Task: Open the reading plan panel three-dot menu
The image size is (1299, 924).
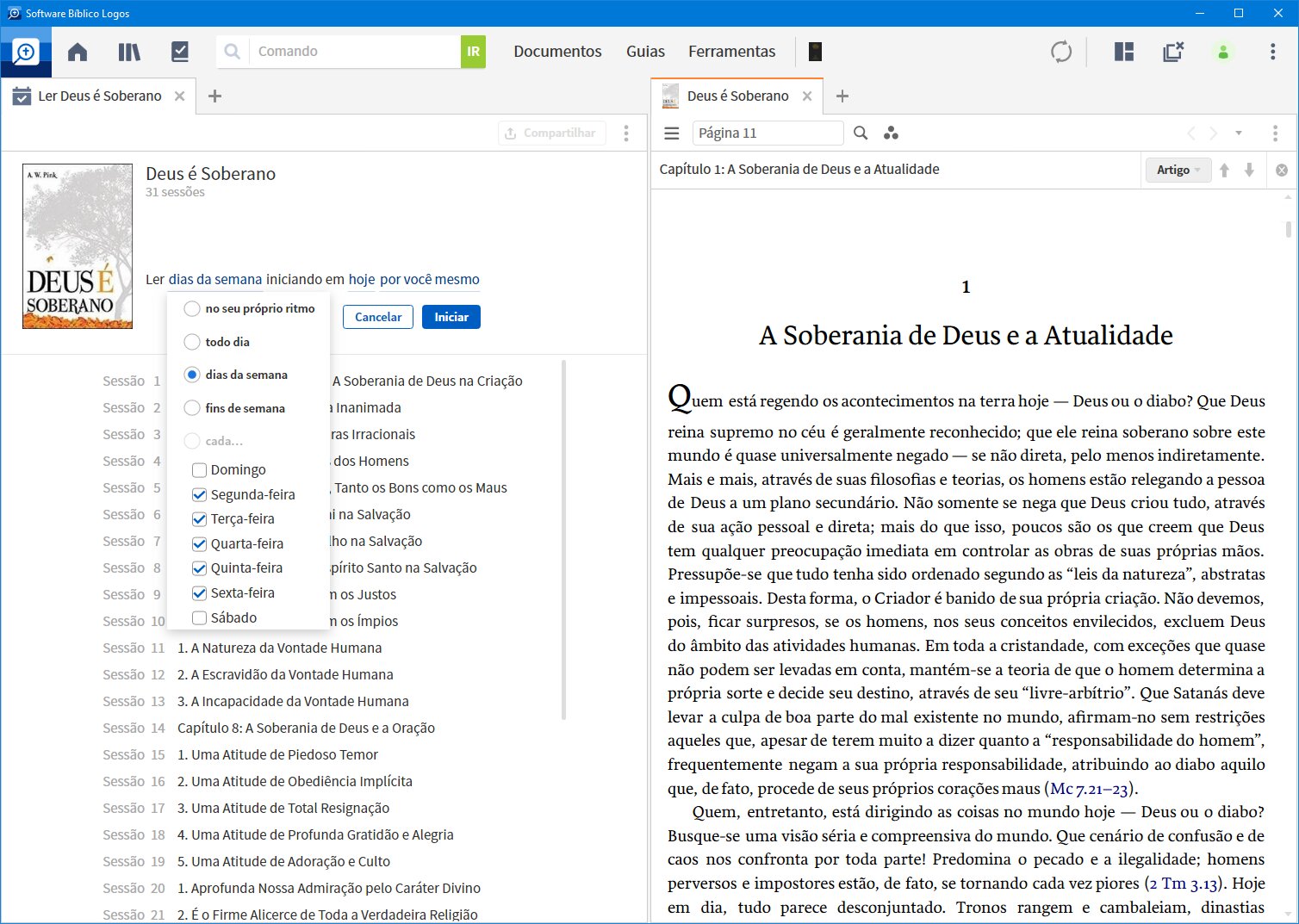Action: point(626,133)
